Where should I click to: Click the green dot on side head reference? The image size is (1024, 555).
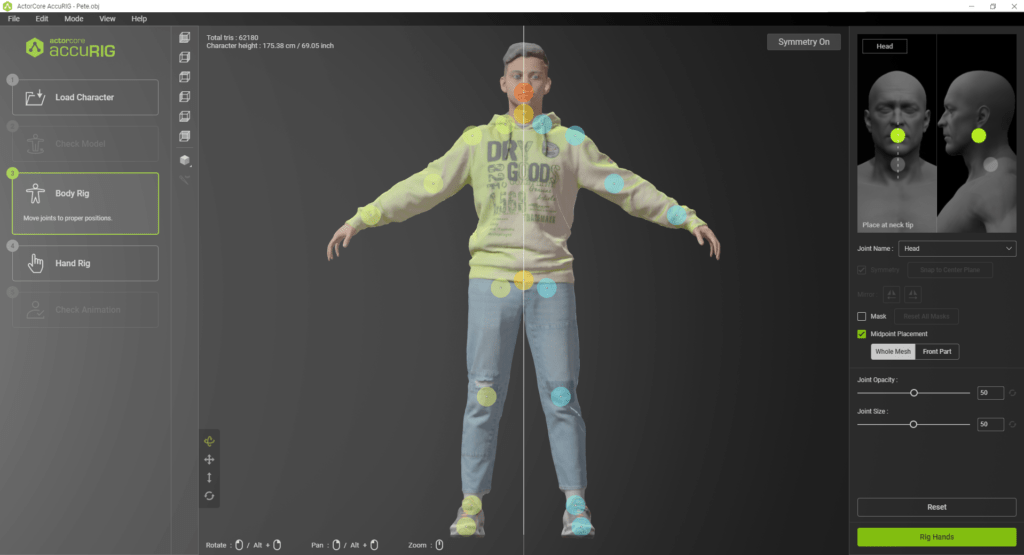pyautogui.click(x=978, y=135)
